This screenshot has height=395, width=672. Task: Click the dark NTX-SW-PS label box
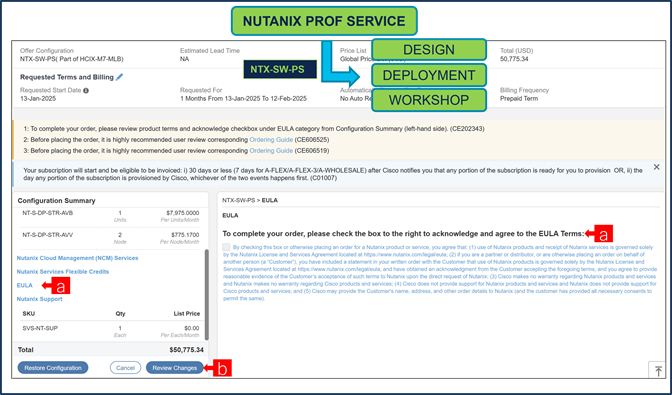280,69
